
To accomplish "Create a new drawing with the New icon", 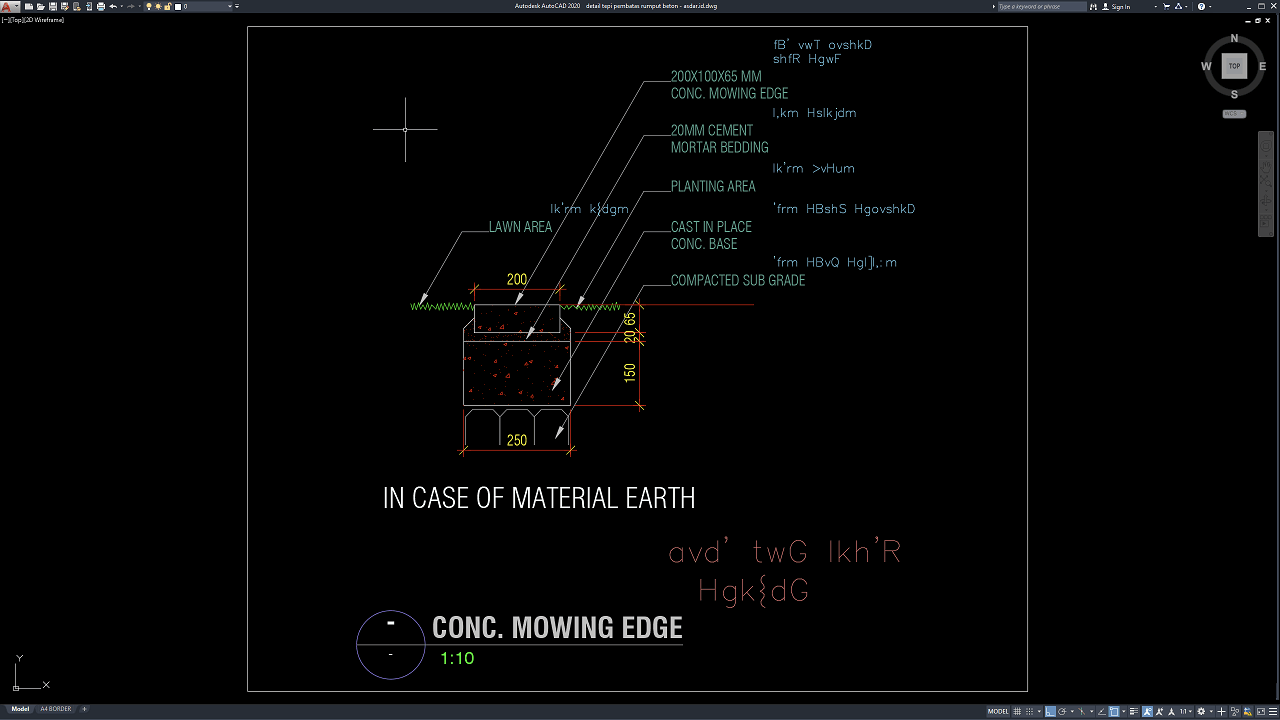I will pos(29,6).
